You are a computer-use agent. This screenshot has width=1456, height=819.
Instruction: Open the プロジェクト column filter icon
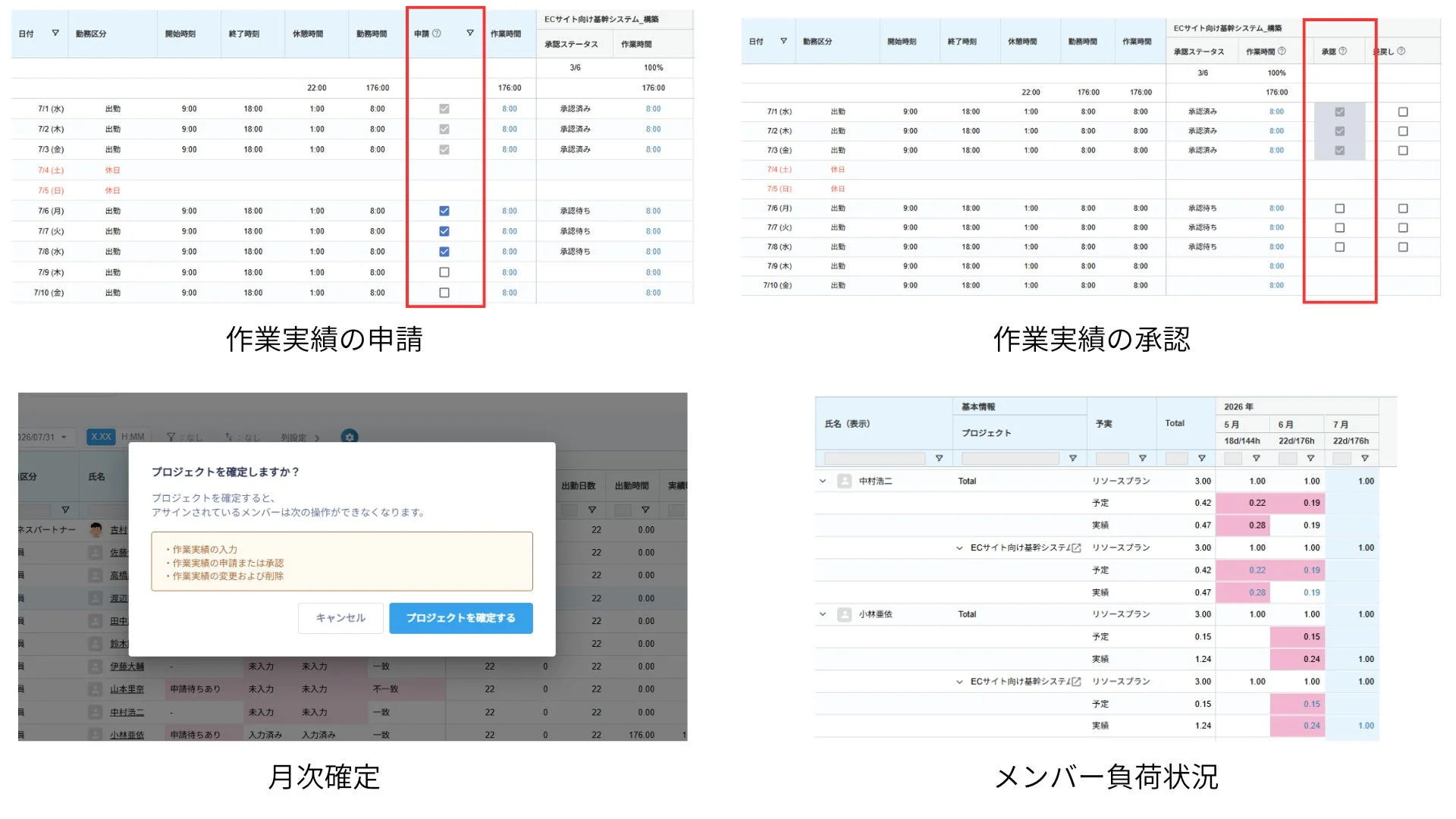(1073, 459)
